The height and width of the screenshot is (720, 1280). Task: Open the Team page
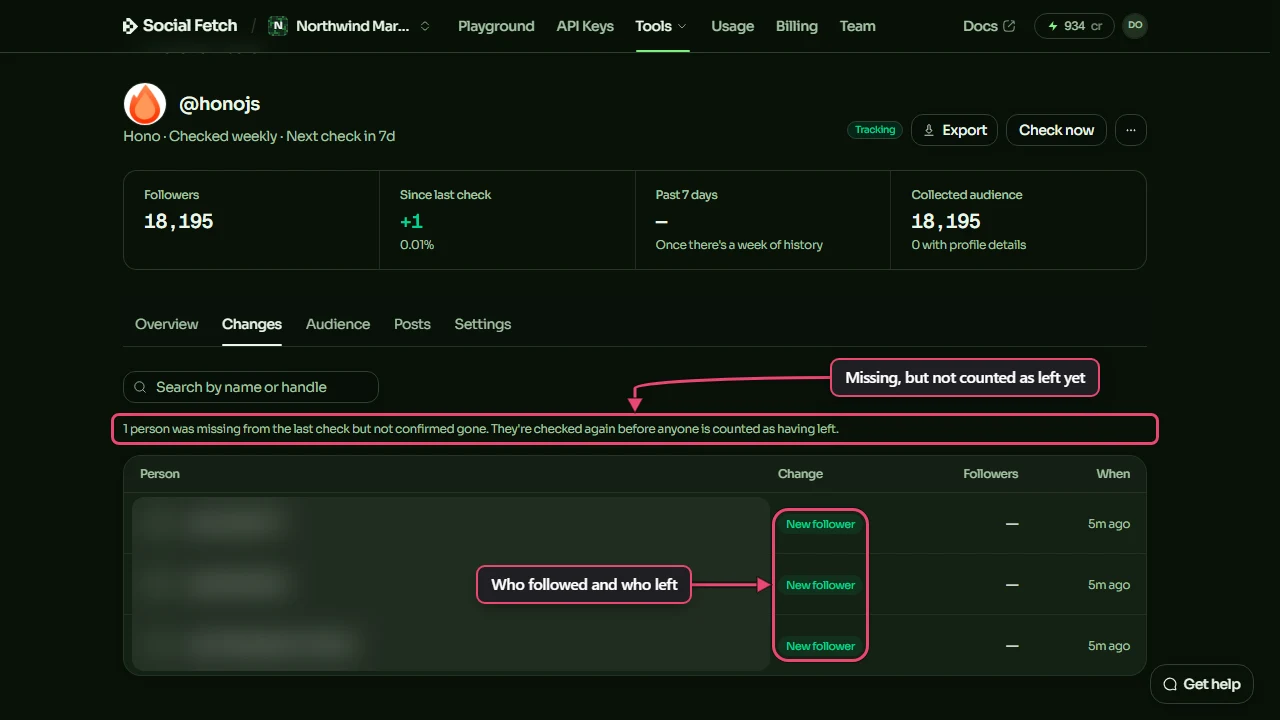pyautogui.click(x=857, y=26)
